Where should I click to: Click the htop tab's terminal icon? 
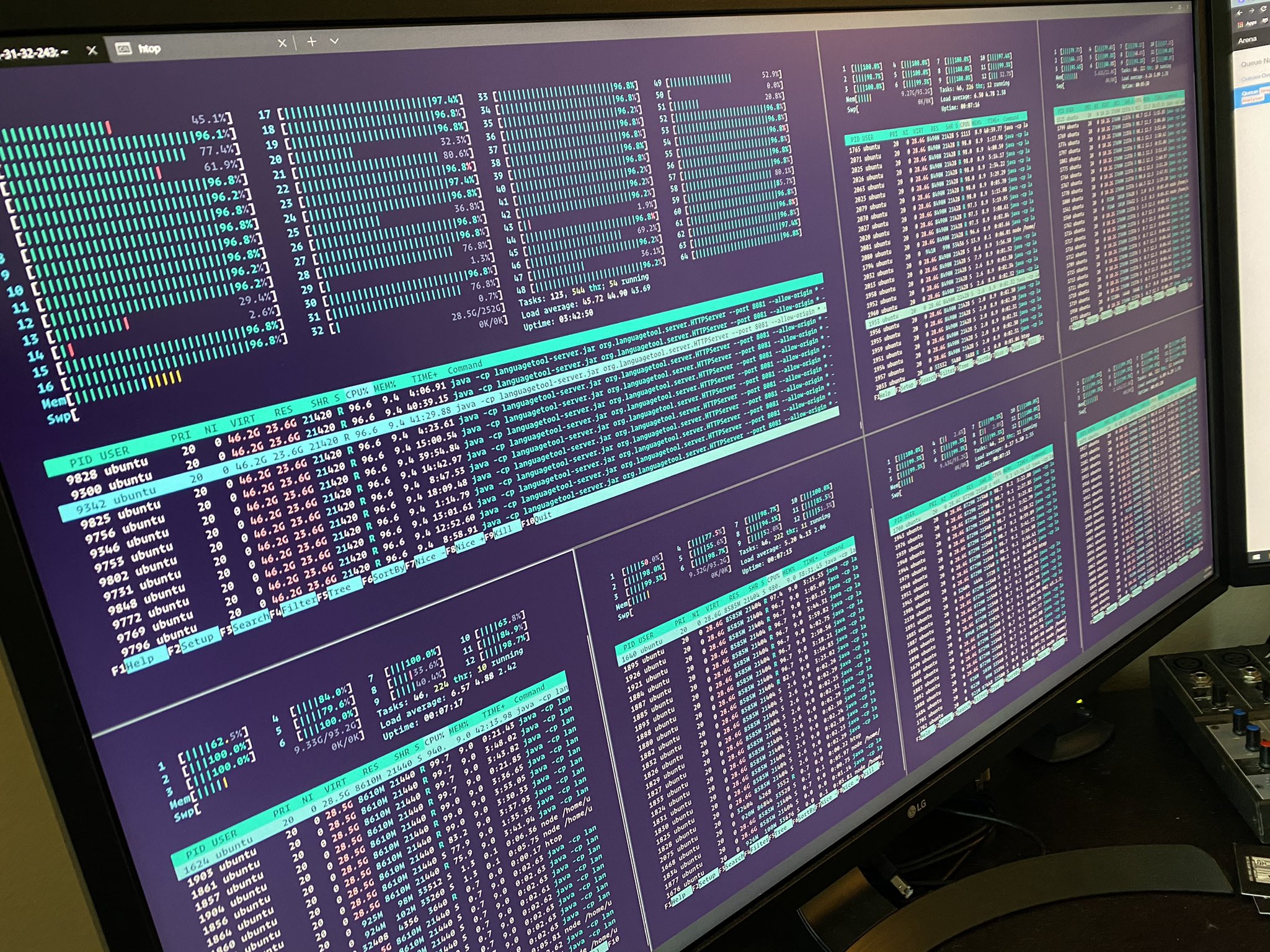click(x=123, y=48)
